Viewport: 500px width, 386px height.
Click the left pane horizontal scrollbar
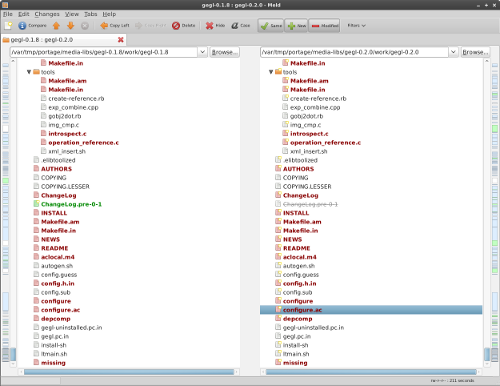[x=129, y=372]
